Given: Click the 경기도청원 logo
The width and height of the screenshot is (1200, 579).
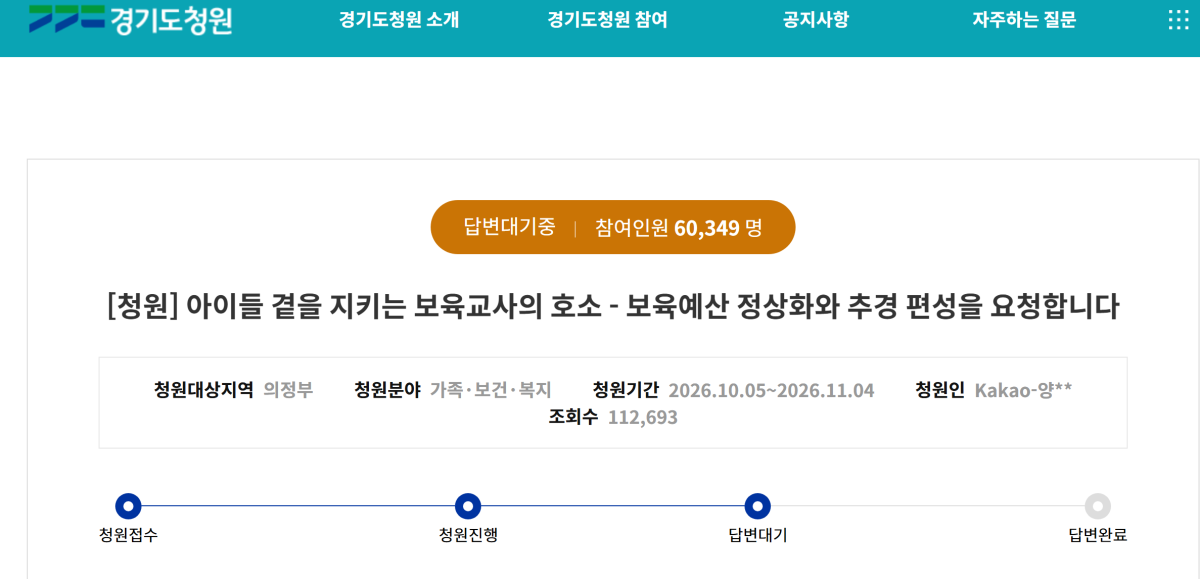Looking at the screenshot, I should (x=130, y=19).
